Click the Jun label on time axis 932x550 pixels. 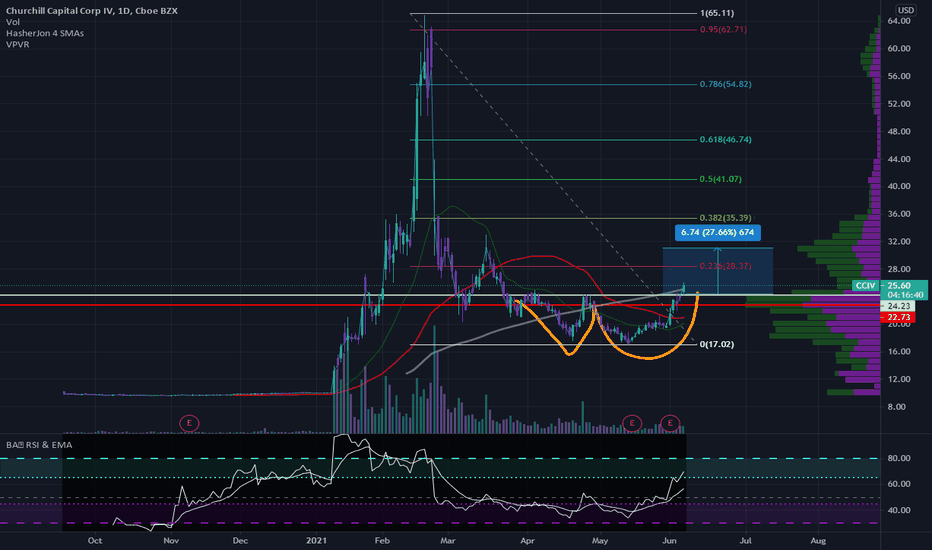[x=669, y=540]
